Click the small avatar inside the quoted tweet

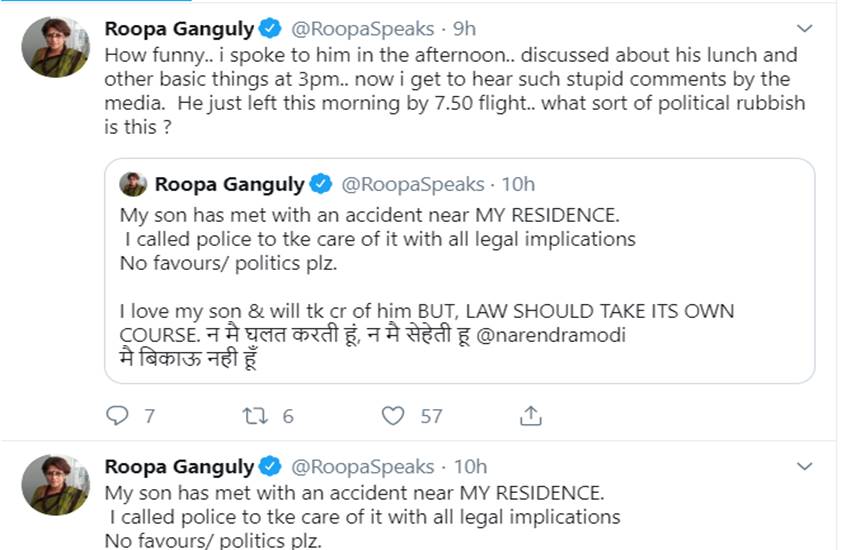tap(133, 184)
